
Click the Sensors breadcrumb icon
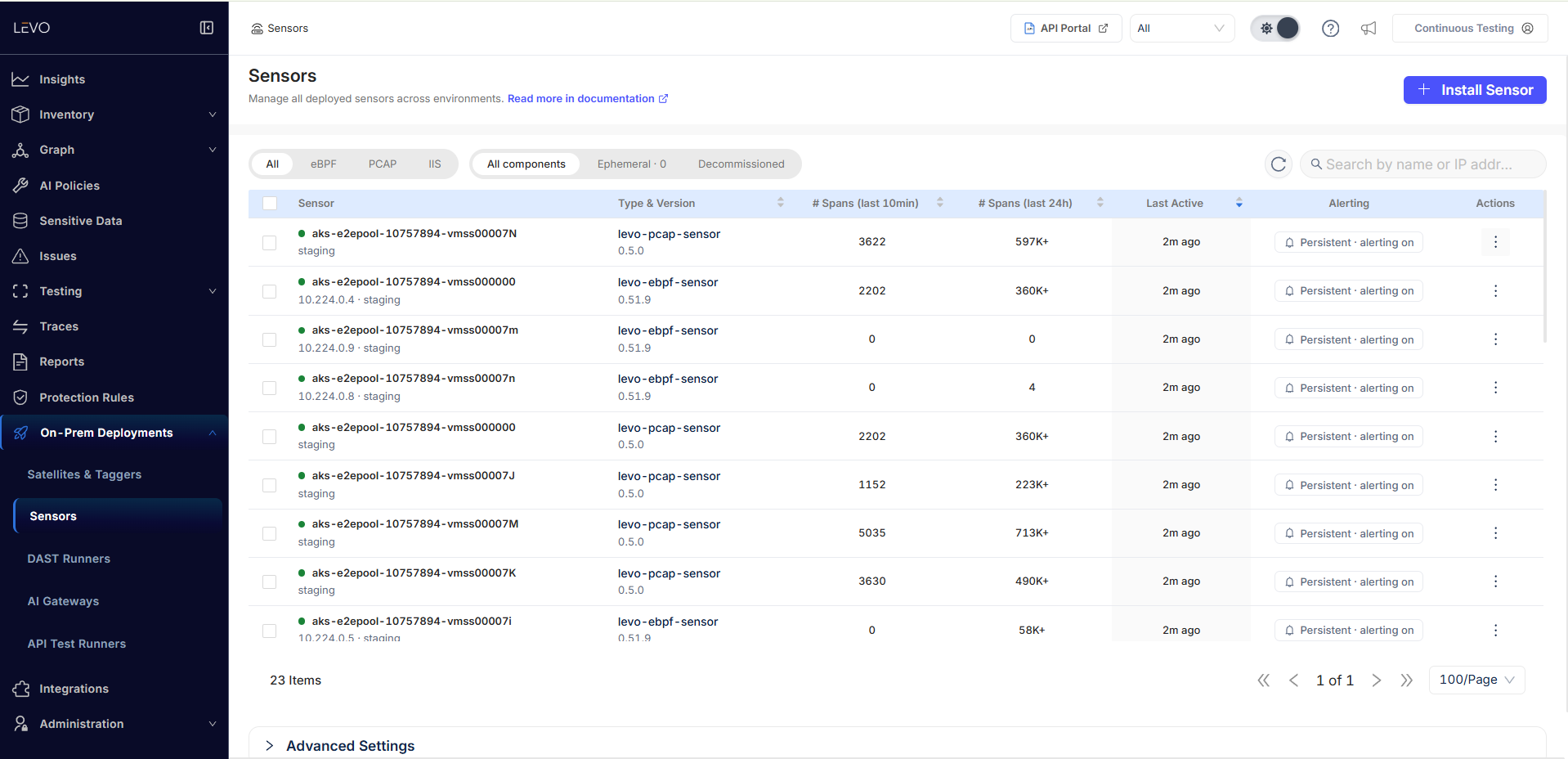coord(257,29)
